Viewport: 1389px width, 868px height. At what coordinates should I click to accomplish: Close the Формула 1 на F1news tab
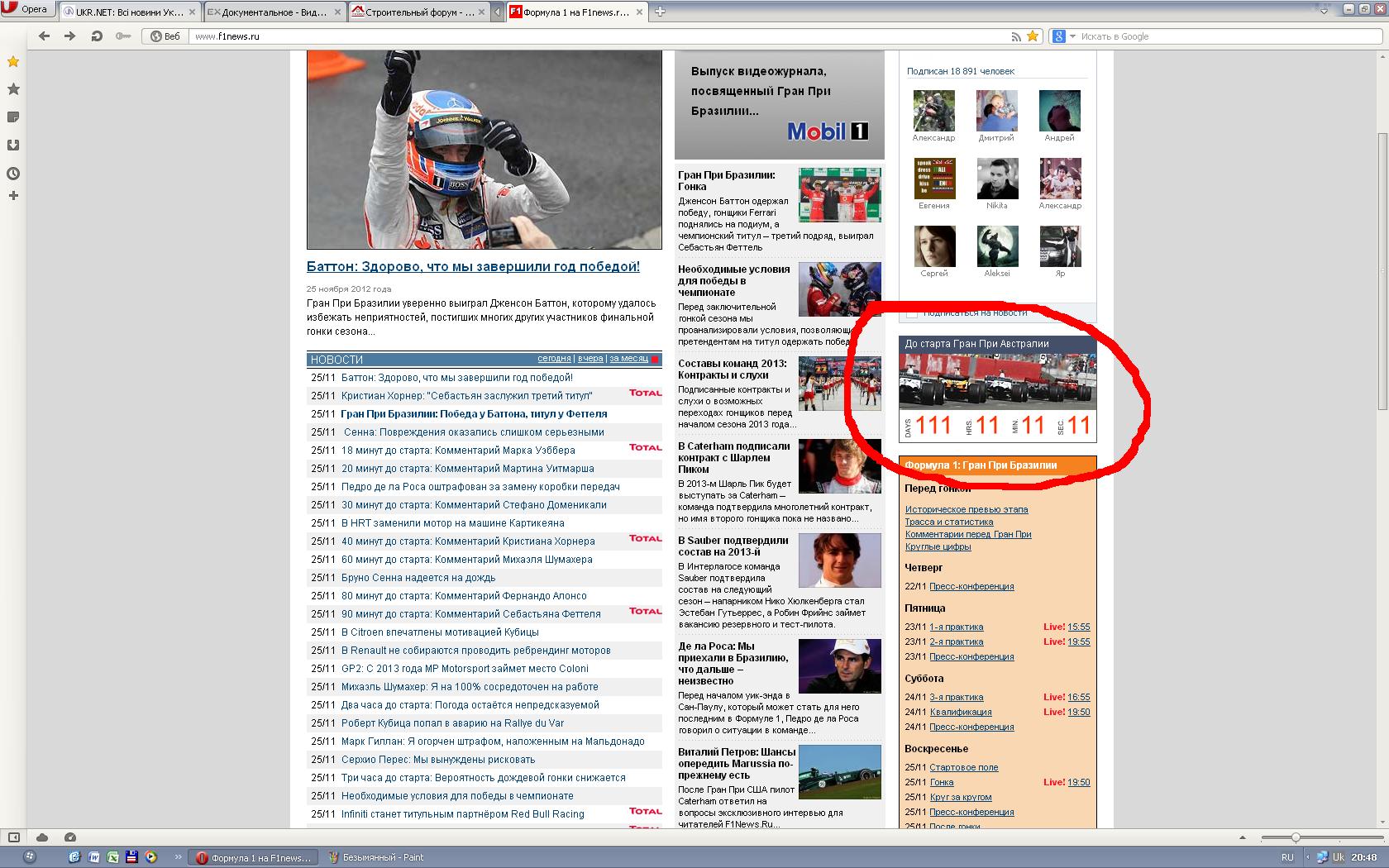(641, 12)
